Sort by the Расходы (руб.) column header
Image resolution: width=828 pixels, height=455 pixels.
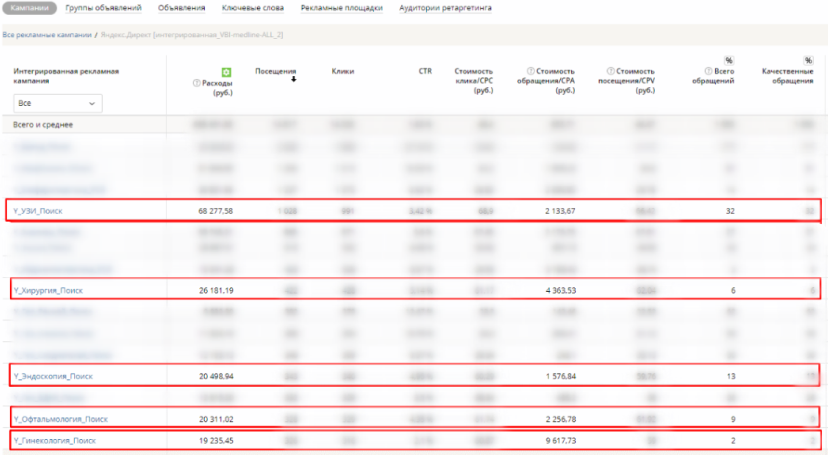point(217,88)
